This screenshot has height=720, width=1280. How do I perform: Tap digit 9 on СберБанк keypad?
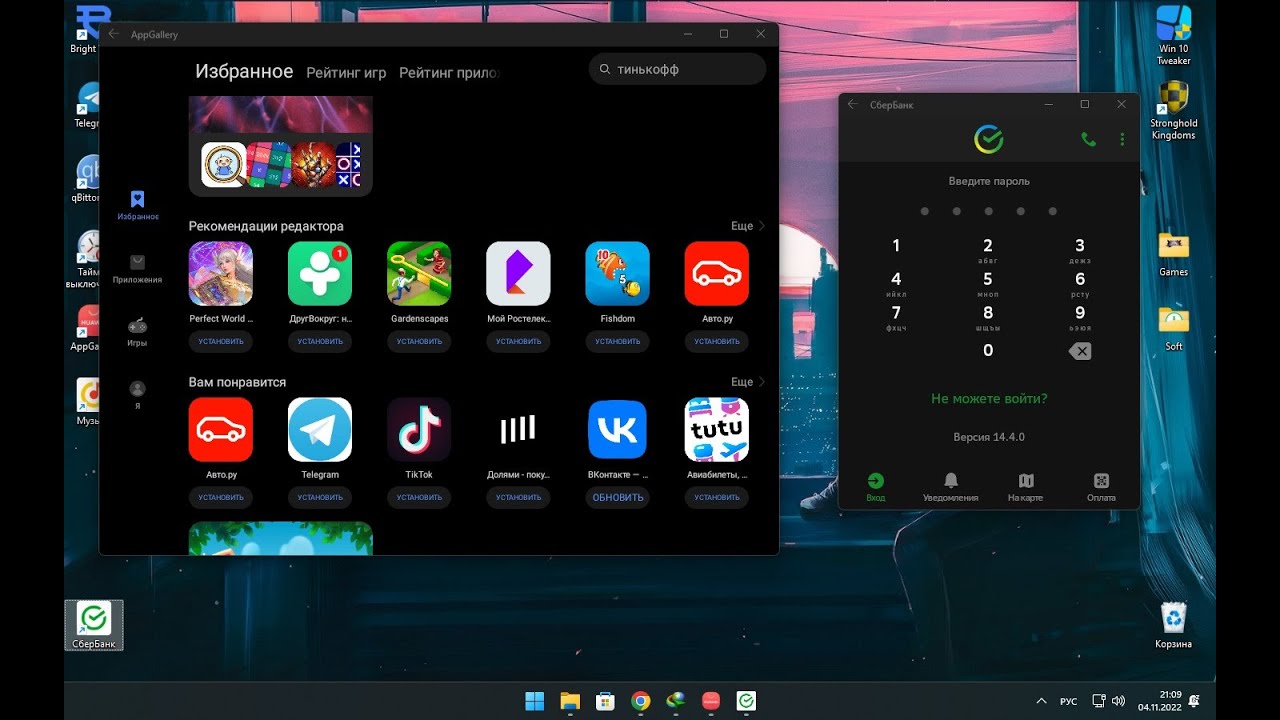pos(1080,318)
